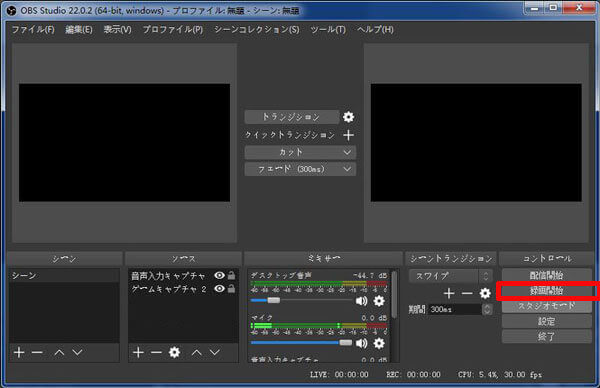The image size is (600, 388).
Task: Open マイク mixer gear settings
Action: (x=379, y=343)
